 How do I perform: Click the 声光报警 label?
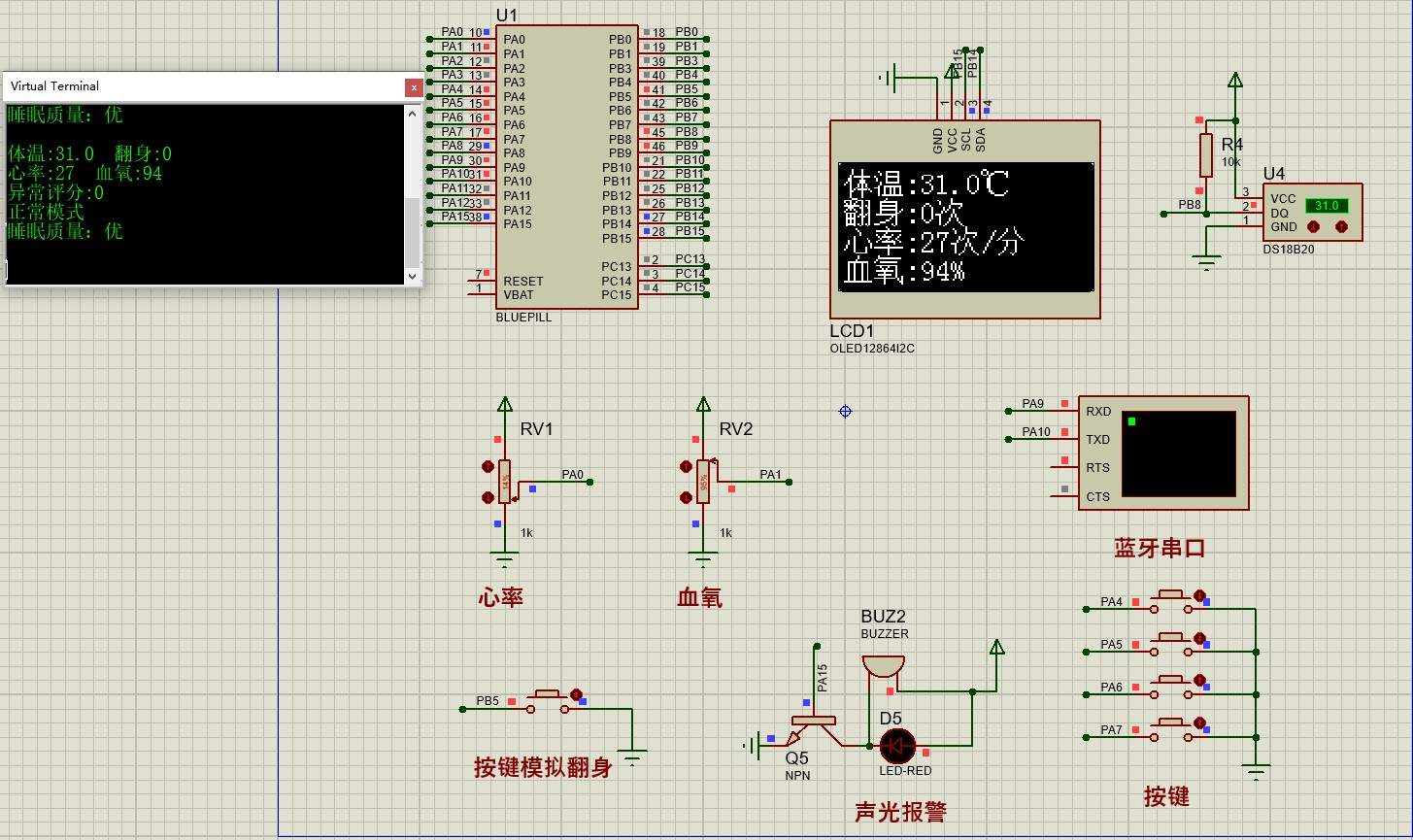900,812
